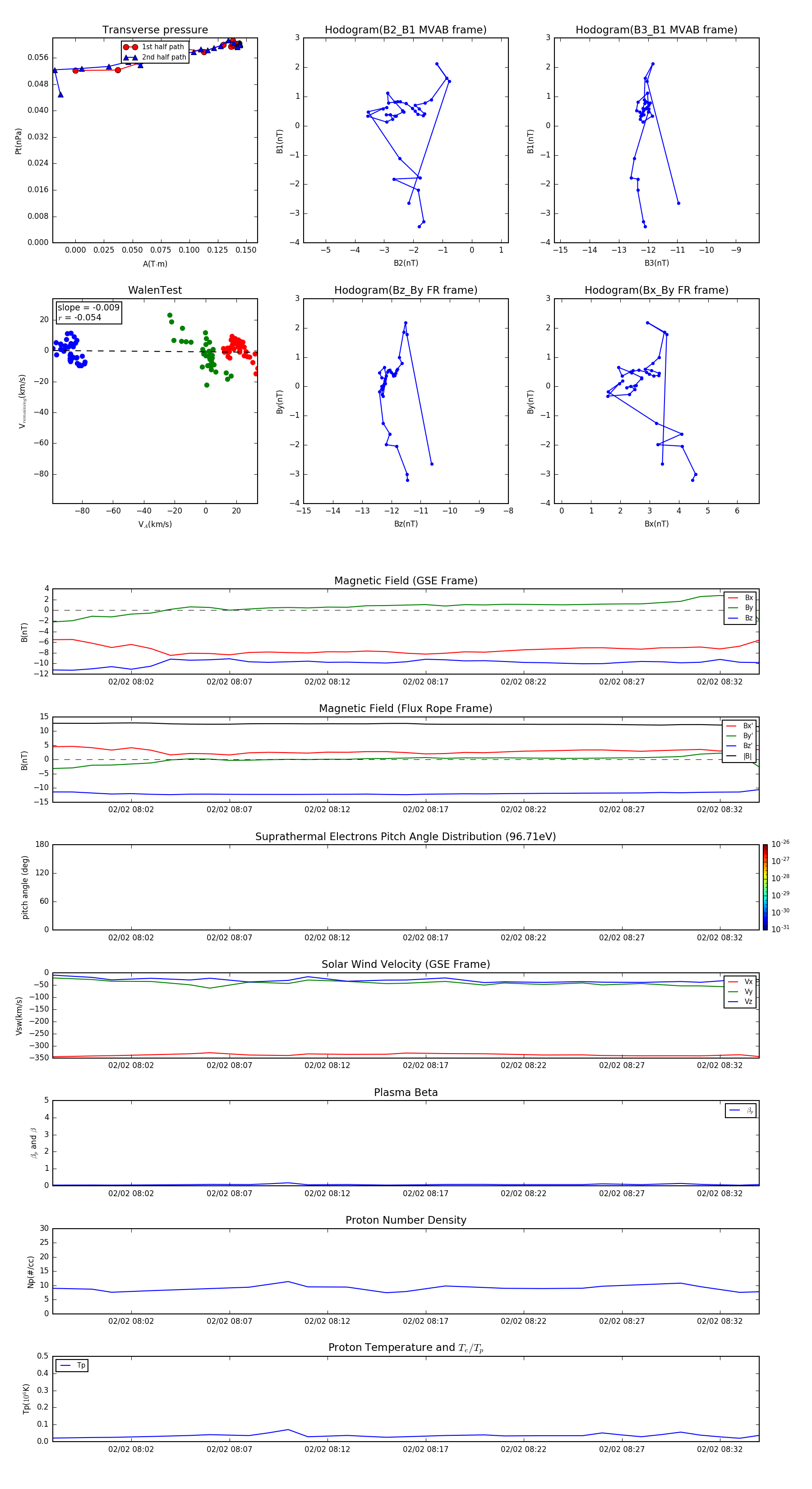Select the Tp legend entry in temperature plot

(72, 1365)
